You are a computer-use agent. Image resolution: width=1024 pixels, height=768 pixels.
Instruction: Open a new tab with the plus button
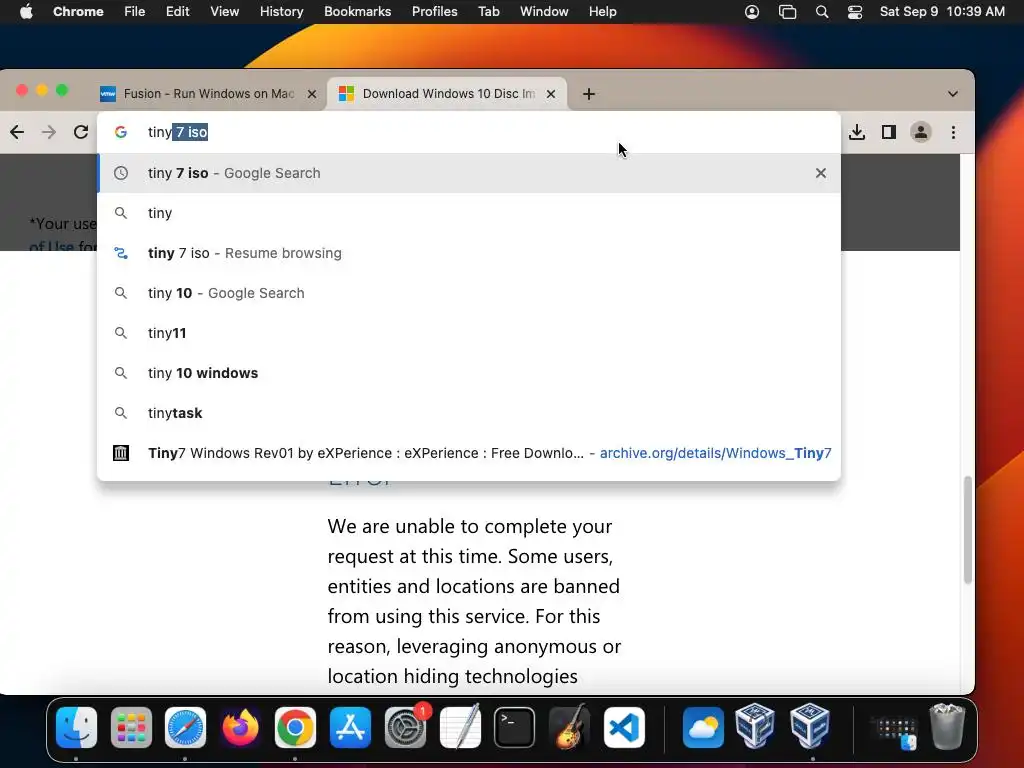tap(588, 94)
